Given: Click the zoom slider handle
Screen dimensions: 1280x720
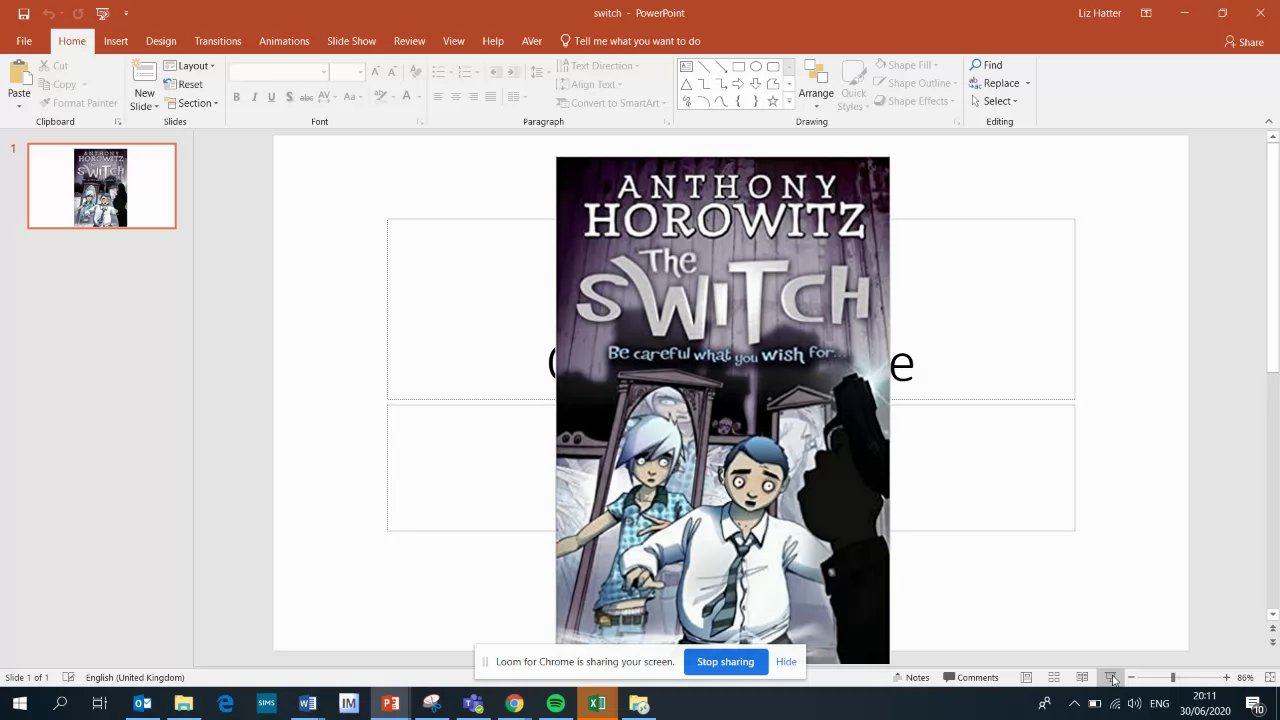Looking at the screenshot, I should tap(1173, 677).
